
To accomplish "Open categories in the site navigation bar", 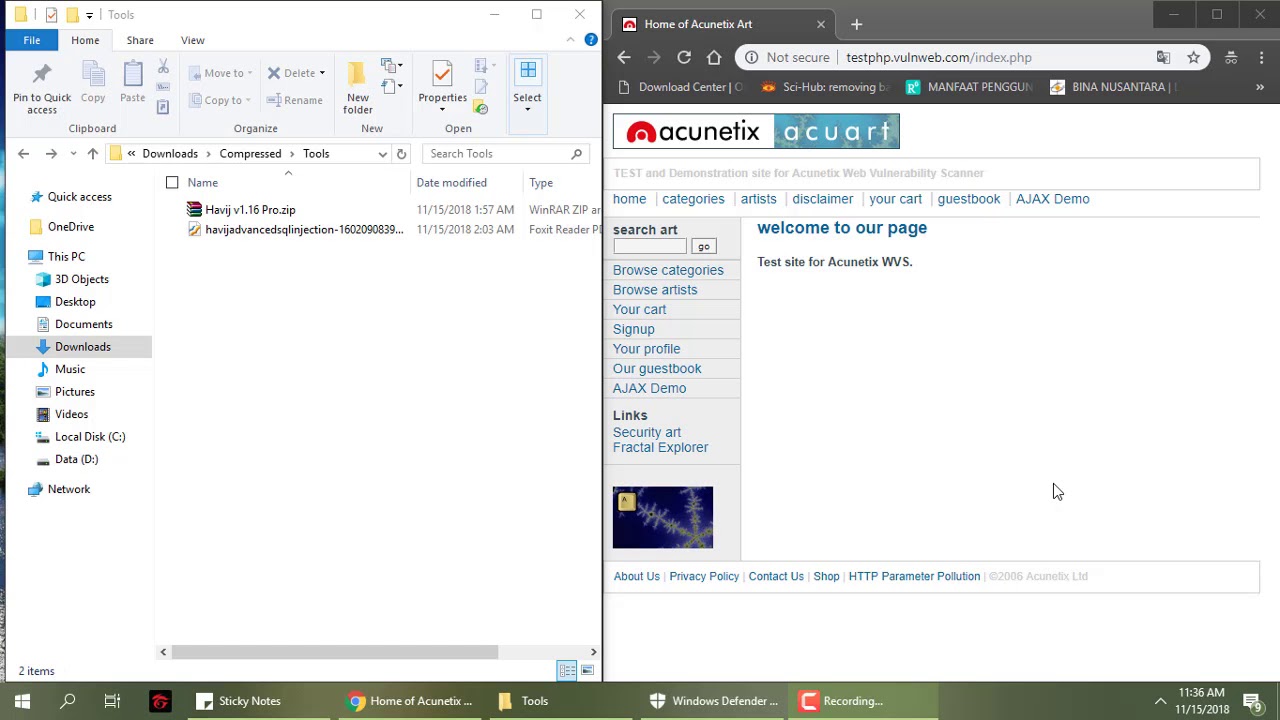I will coord(693,199).
